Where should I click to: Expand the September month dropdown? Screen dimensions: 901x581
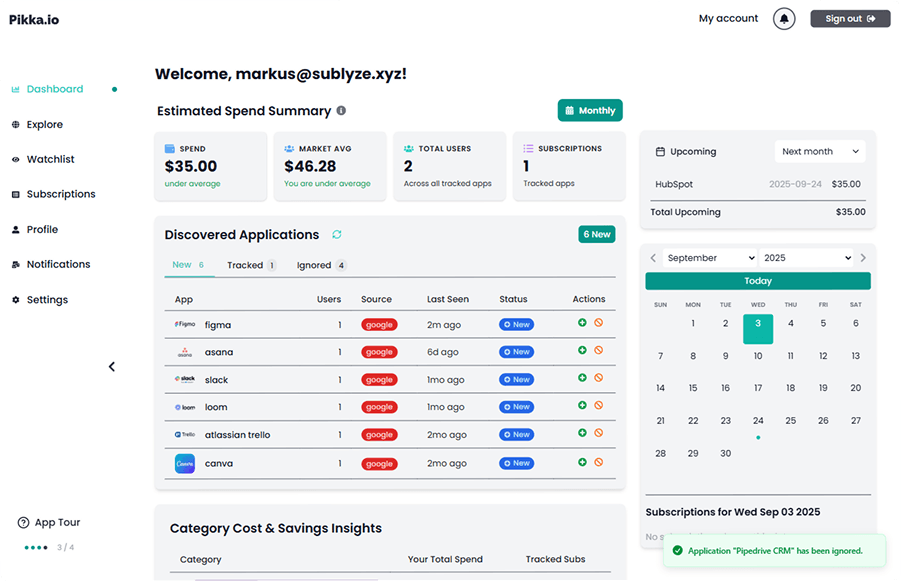click(x=710, y=258)
